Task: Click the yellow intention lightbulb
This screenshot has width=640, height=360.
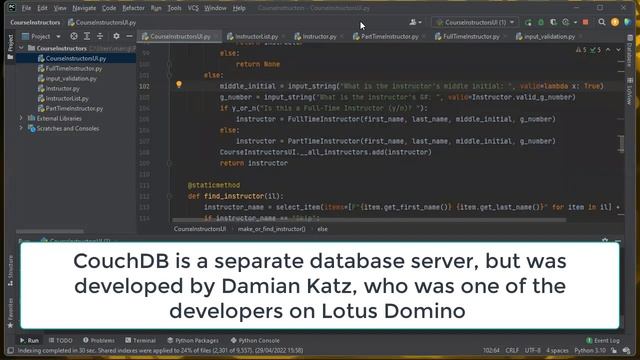Action: pyautogui.click(x=179, y=84)
